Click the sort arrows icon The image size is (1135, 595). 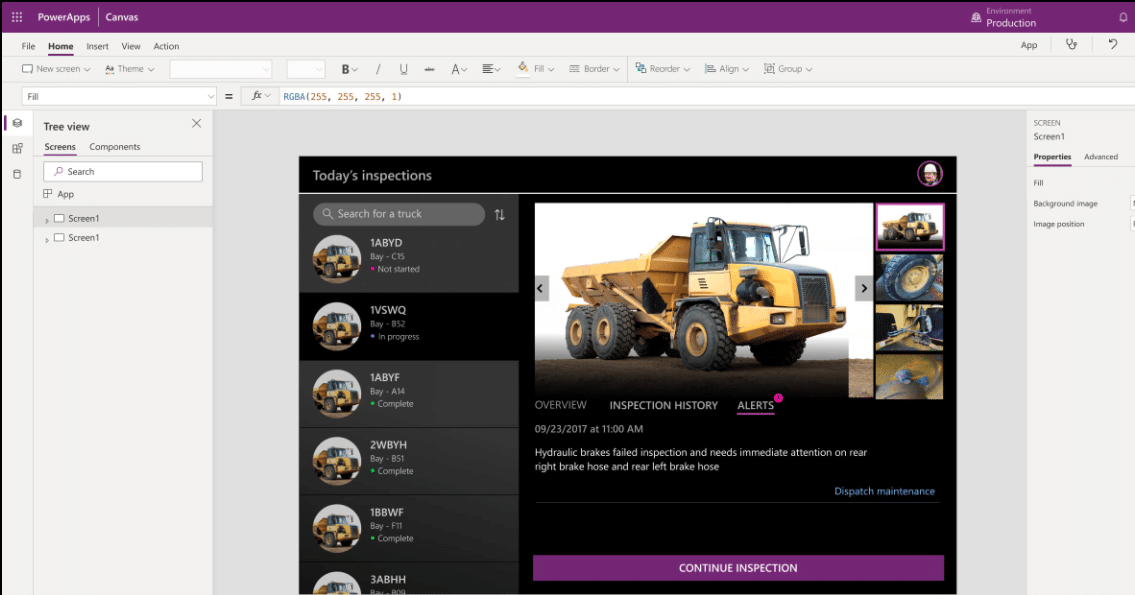[x=499, y=215]
